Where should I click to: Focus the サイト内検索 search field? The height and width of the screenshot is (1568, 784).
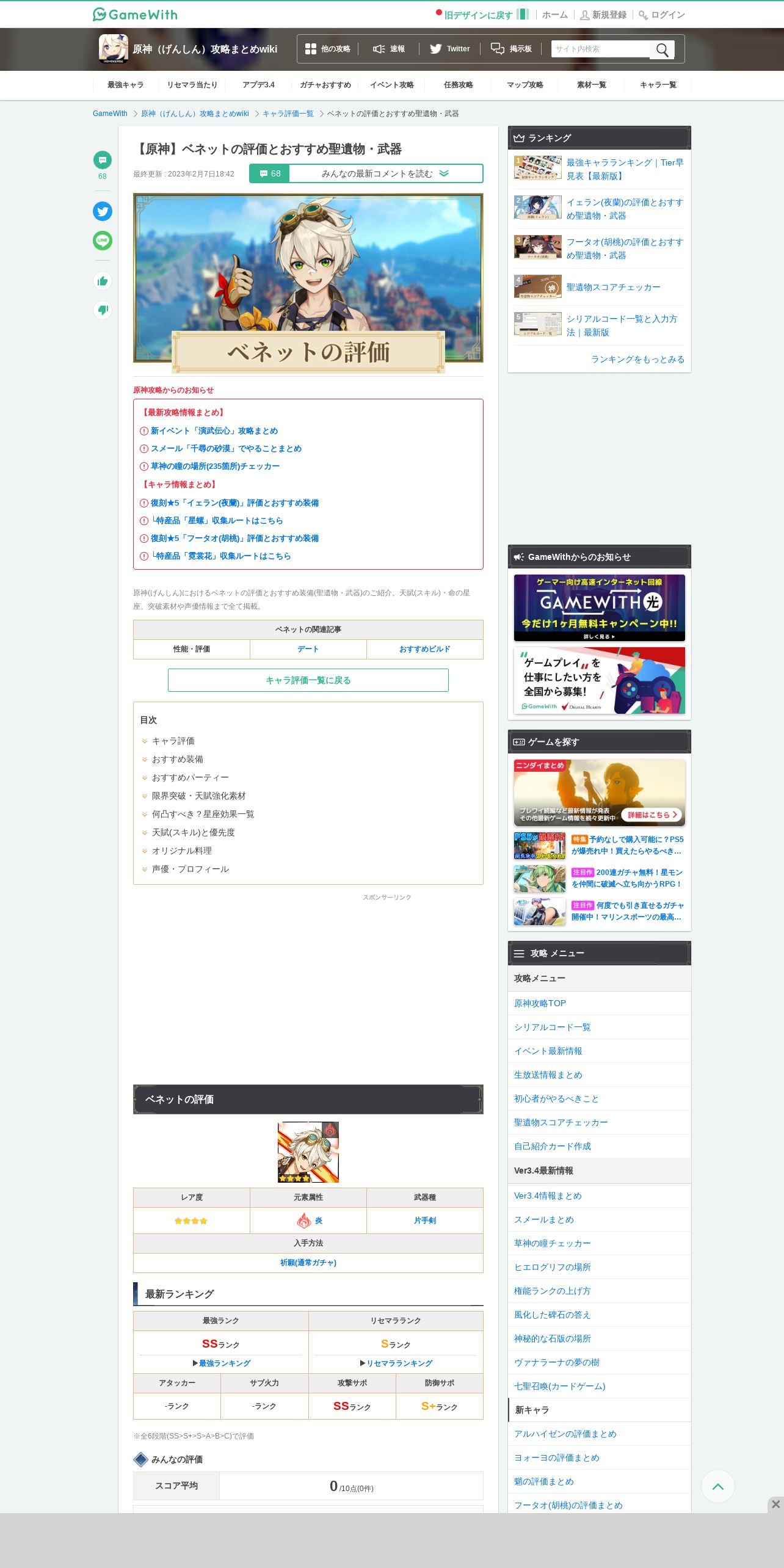(x=601, y=49)
